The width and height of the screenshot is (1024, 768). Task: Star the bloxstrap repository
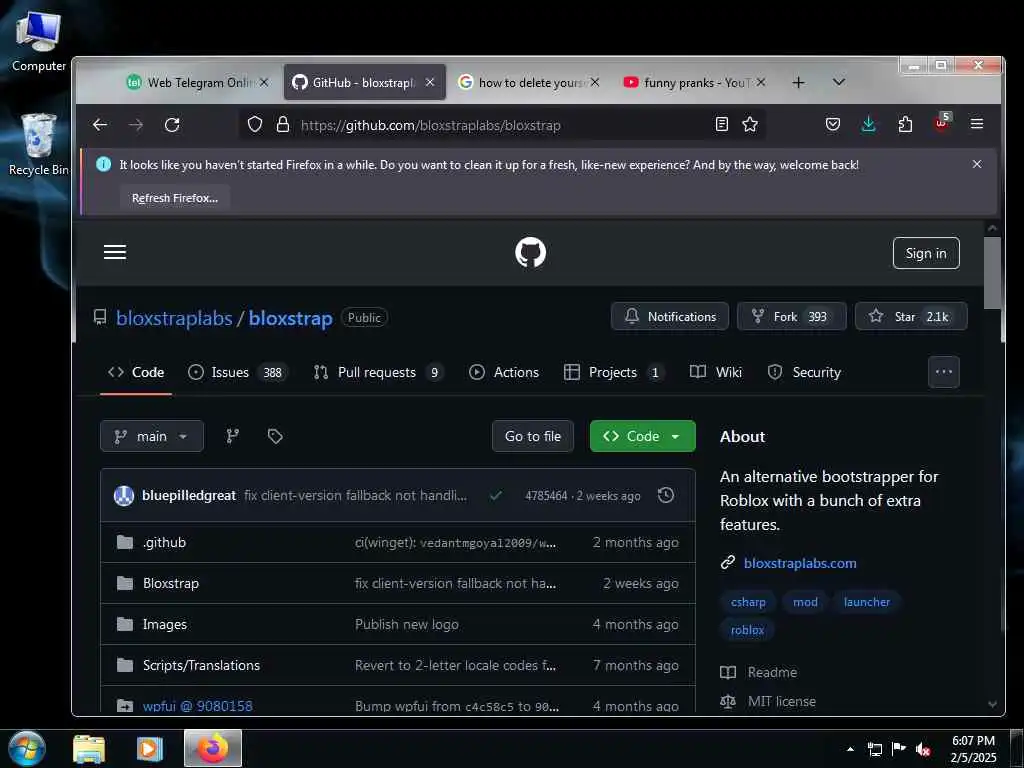[911, 317]
